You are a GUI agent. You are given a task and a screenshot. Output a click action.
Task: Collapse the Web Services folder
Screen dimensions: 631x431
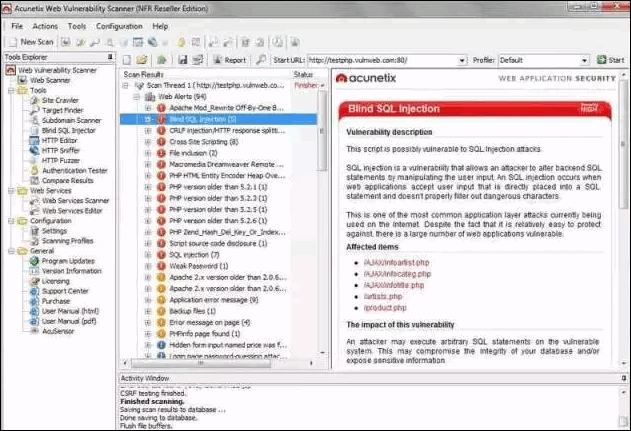pos(11,191)
